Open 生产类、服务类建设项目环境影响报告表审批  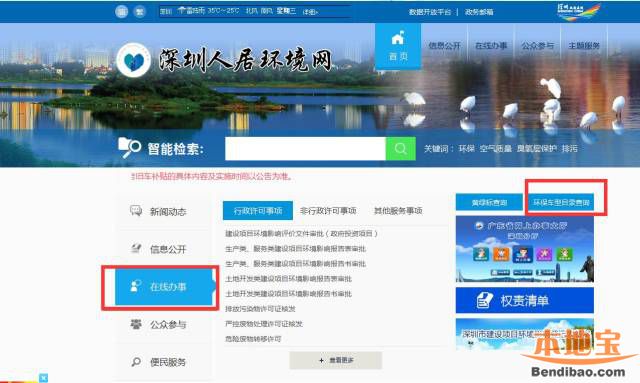296,249
